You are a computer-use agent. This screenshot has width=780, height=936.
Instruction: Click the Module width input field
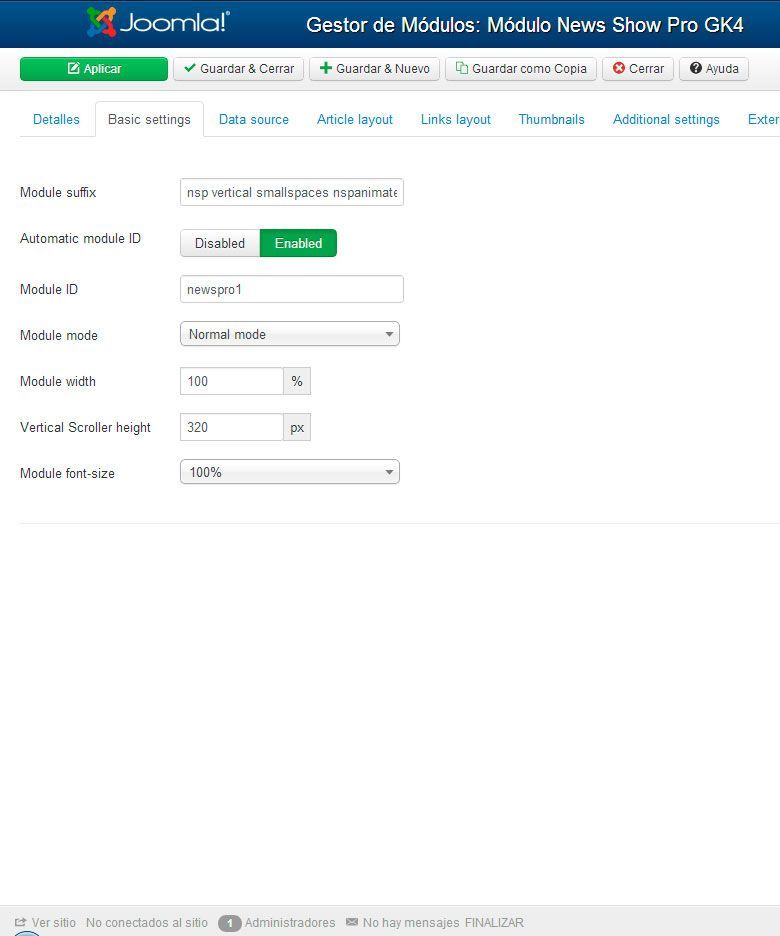tap(232, 381)
